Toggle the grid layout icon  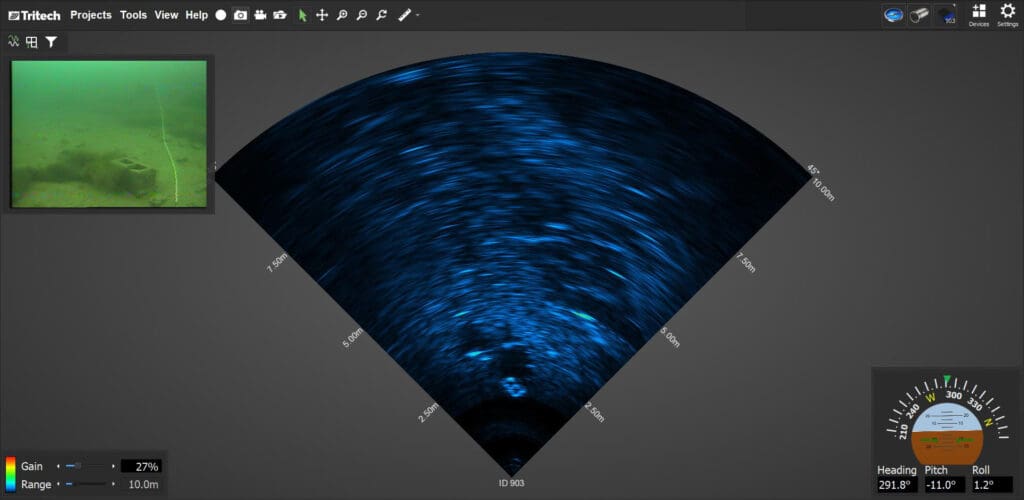coord(32,42)
